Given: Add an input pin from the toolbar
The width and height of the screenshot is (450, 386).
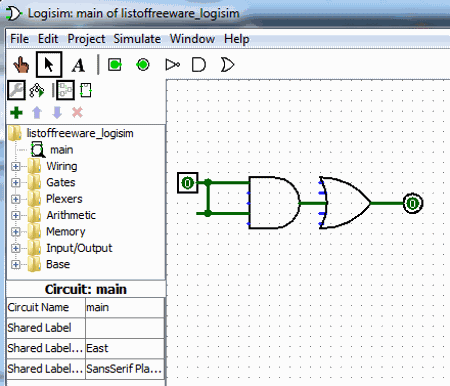Looking at the screenshot, I should [115, 65].
